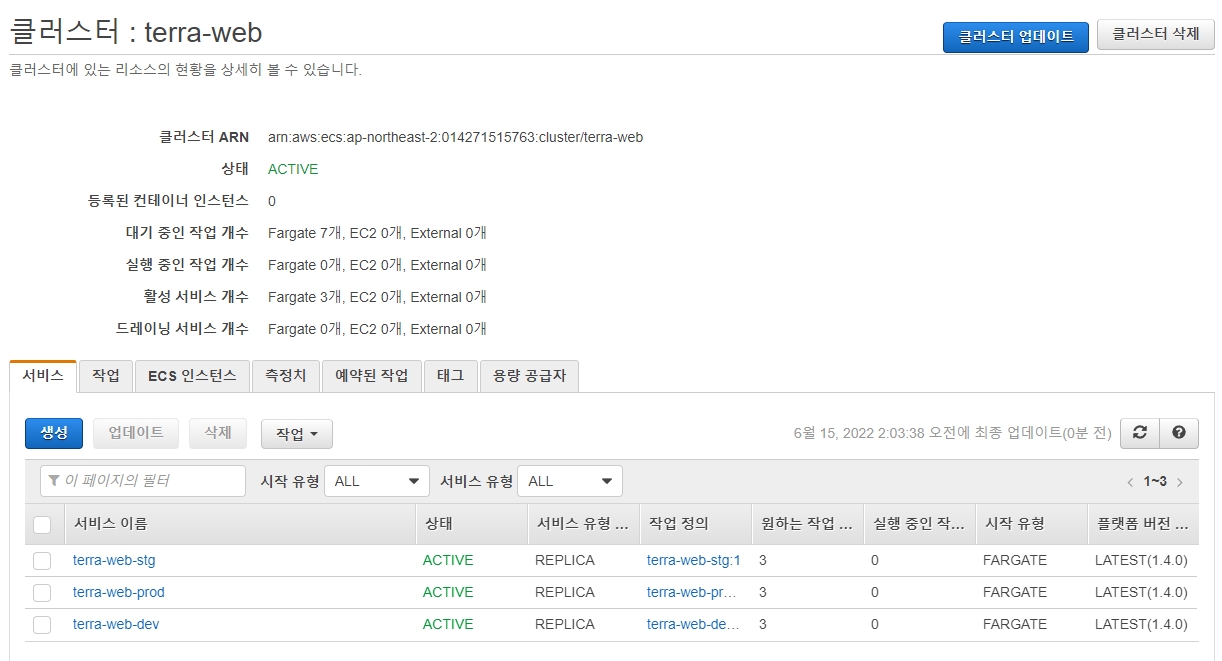This screenshot has width=1222, height=661.
Task: Focus the 이 페이지의 필터 input field
Action: (x=143, y=481)
